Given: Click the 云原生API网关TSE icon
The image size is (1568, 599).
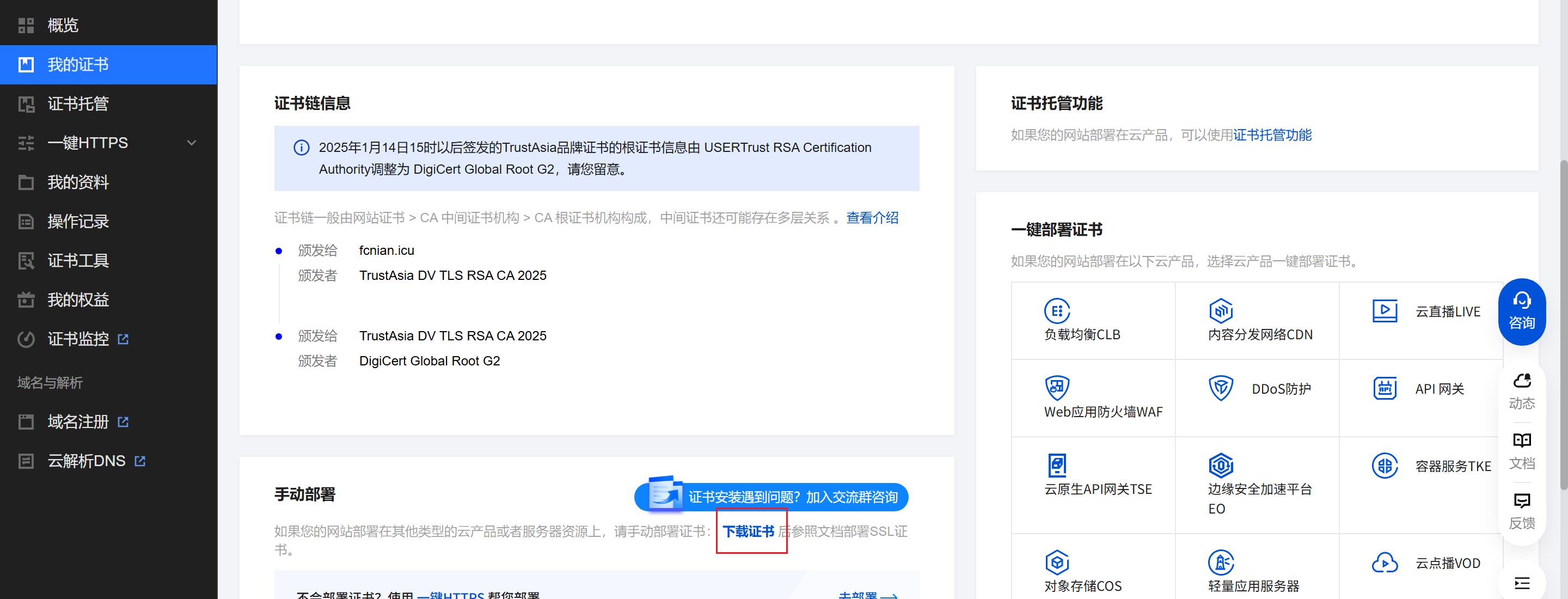Looking at the screenshot, I should (x=1057, y=466).
